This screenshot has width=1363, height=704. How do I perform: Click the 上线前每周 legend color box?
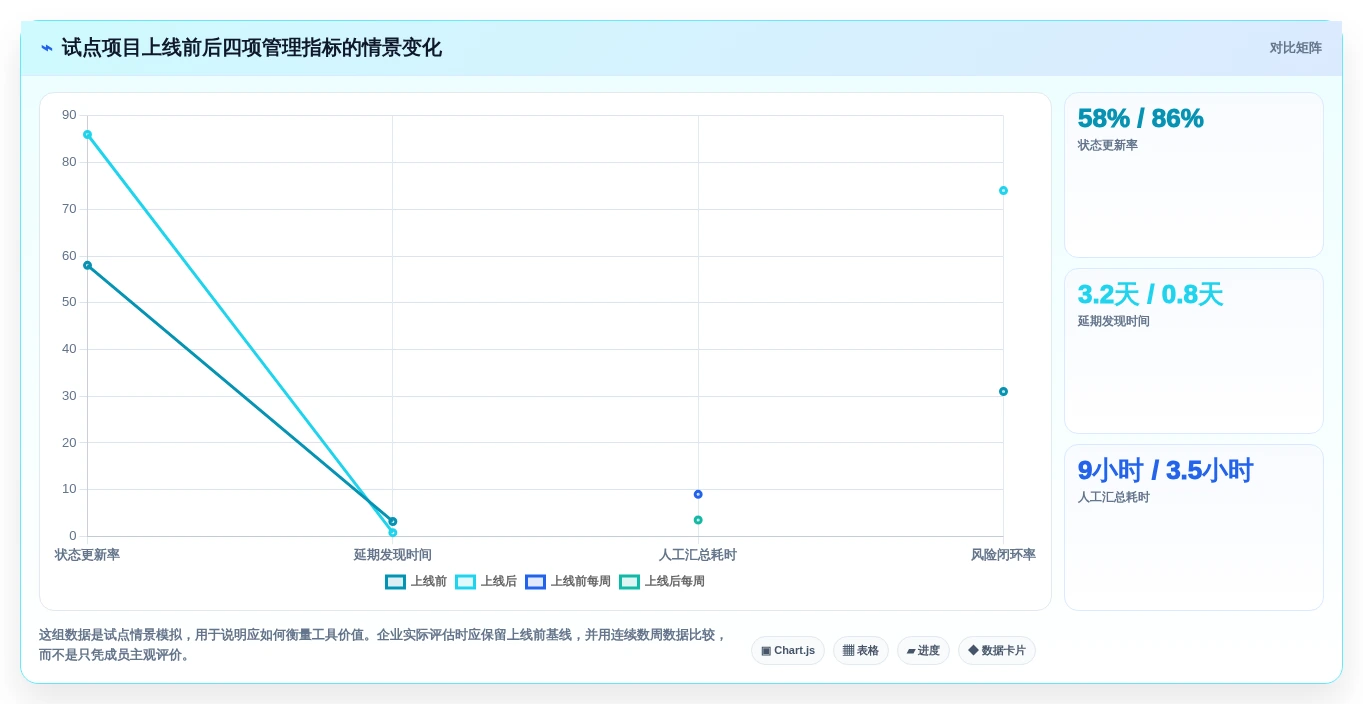(536, 581)
